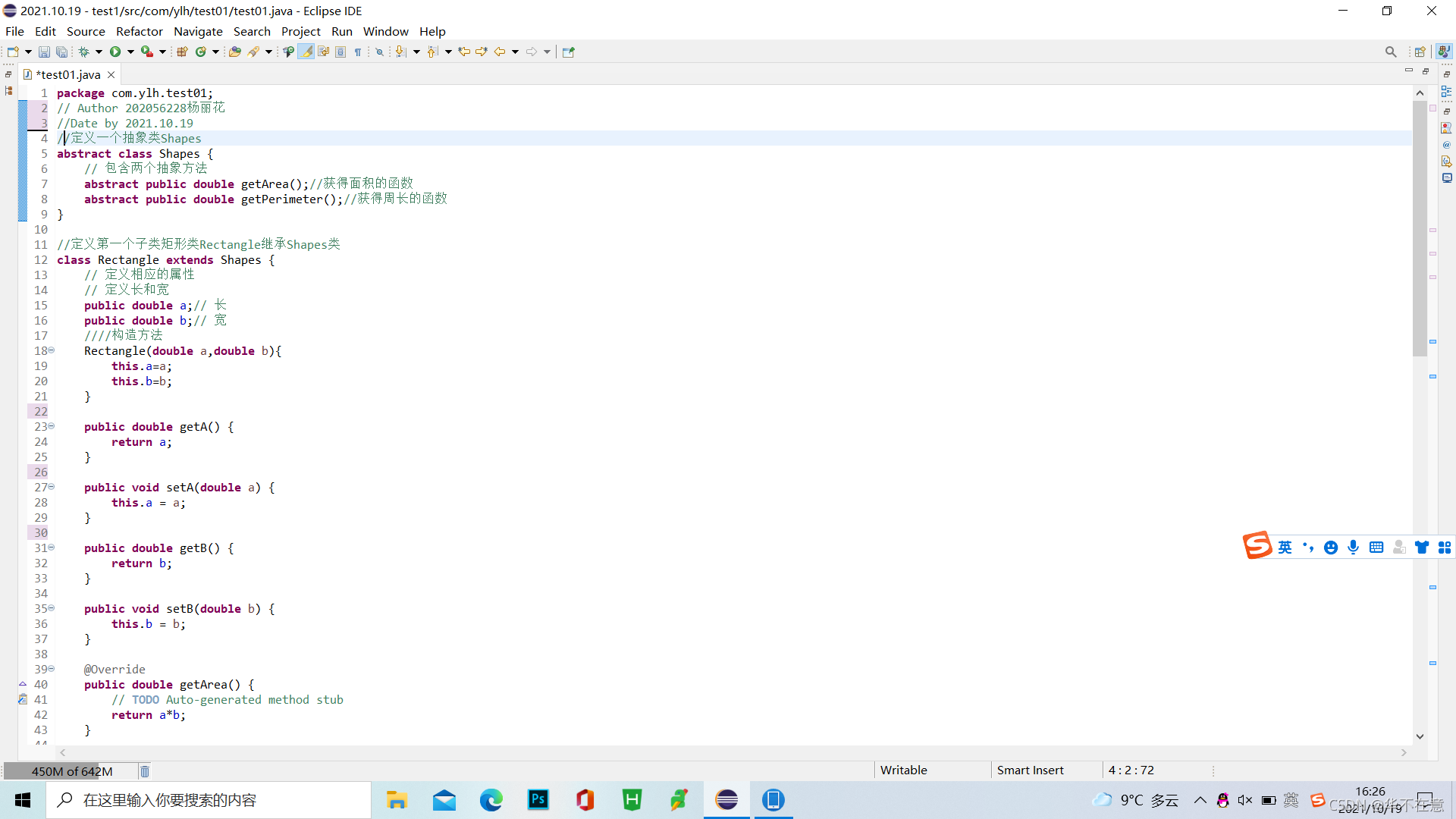The height and width of the screenshot is (819, 1456).
Task: Open the New wizard dropdown arrow
Action: (x=27, y=52)
